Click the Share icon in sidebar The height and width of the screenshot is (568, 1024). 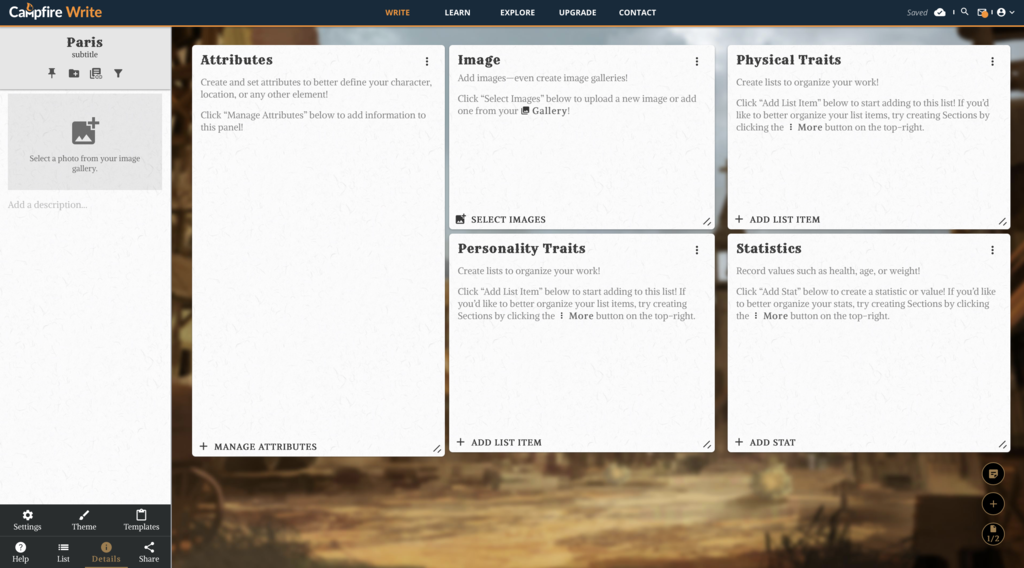pyautogui.click(x=149, y=552)
